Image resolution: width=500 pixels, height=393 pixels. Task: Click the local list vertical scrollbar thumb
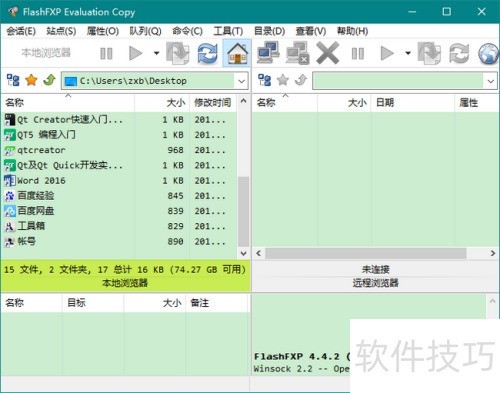[244, 211]
